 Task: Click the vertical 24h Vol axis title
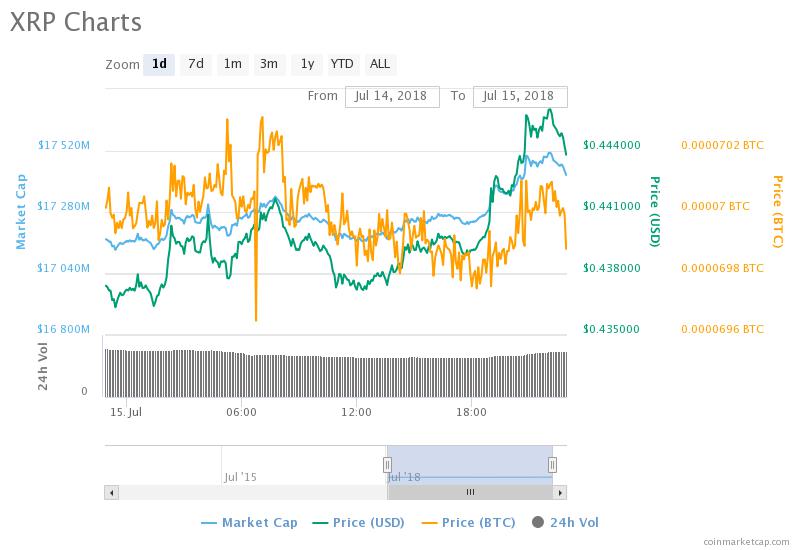point(43,366)
